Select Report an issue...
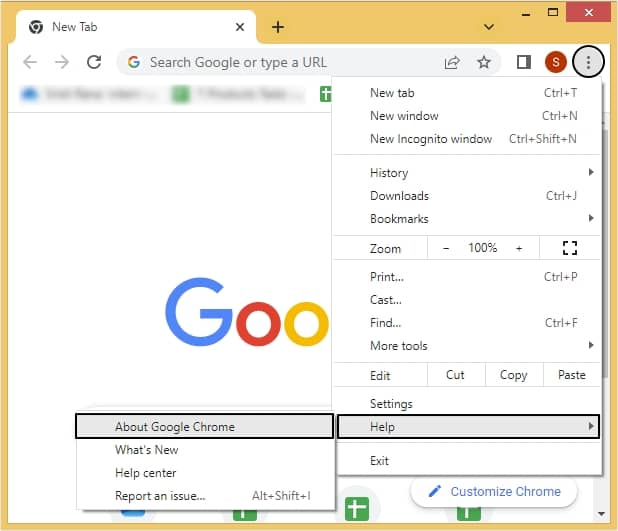Screen dimensions: 618x531 (205, 496)
